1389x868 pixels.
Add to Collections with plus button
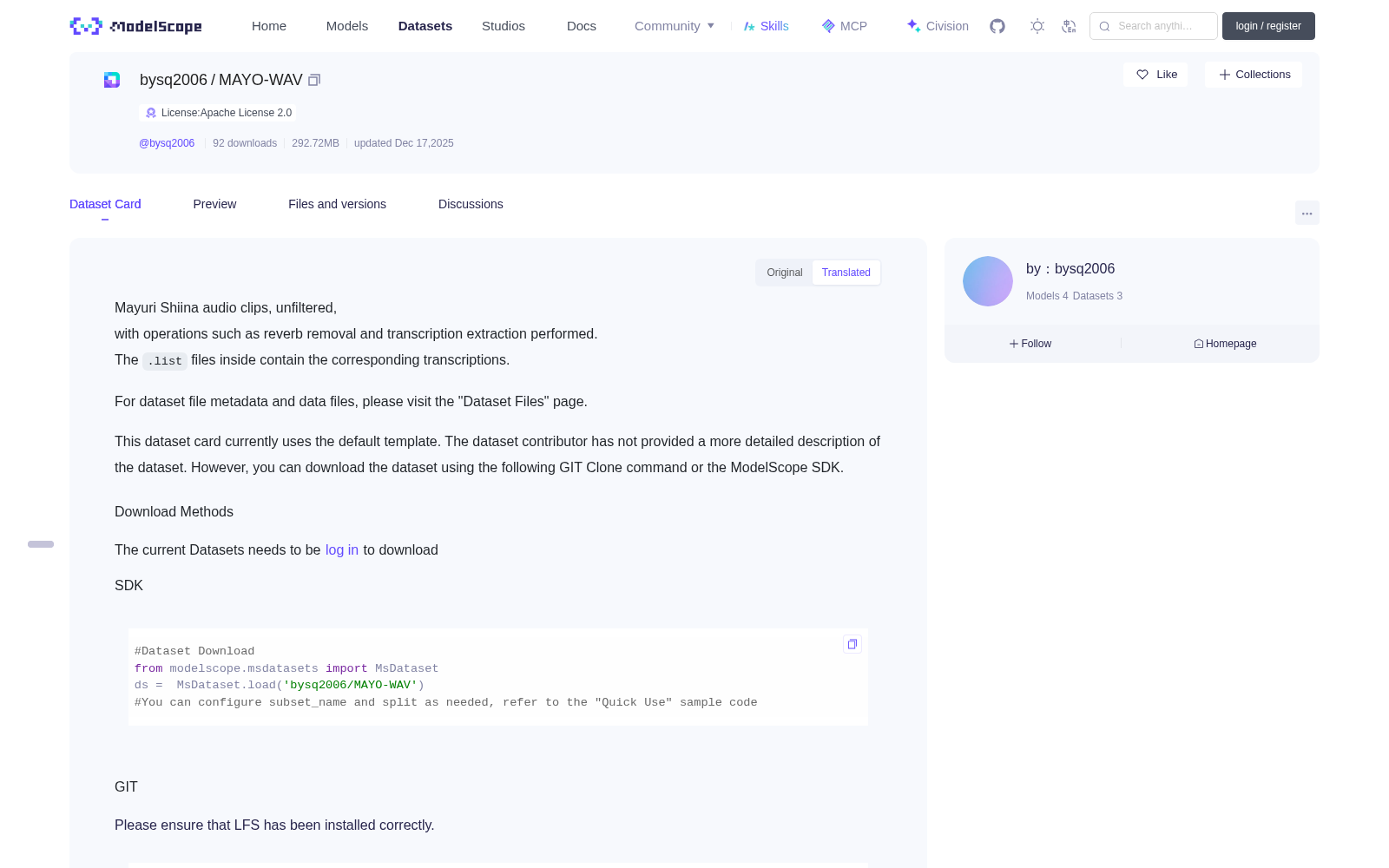(x=1254, y=75)
